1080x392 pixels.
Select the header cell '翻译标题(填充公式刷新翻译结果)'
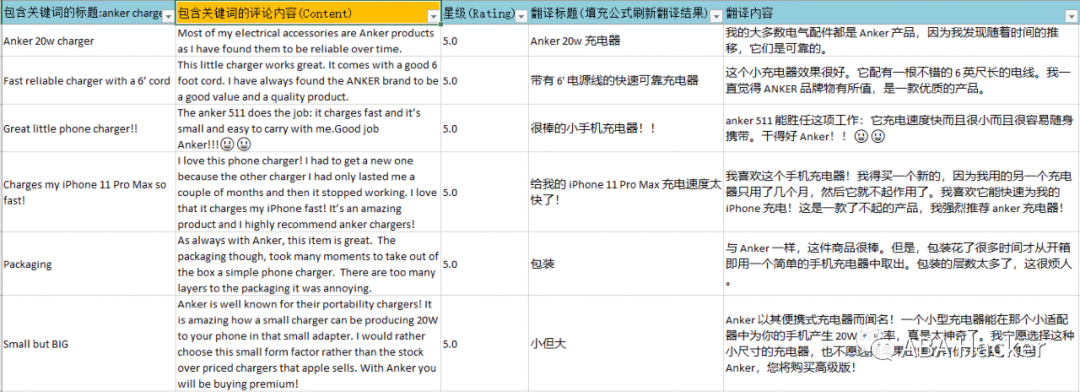pos(625,12)
